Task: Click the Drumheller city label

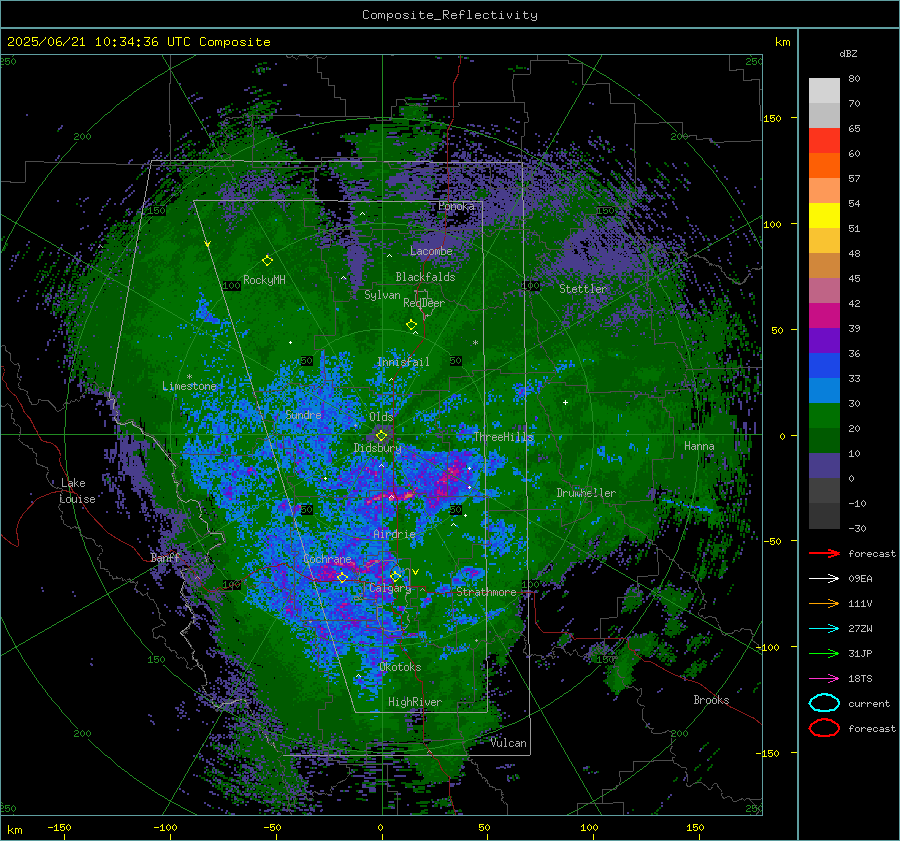Action: [x=586, y=493]
